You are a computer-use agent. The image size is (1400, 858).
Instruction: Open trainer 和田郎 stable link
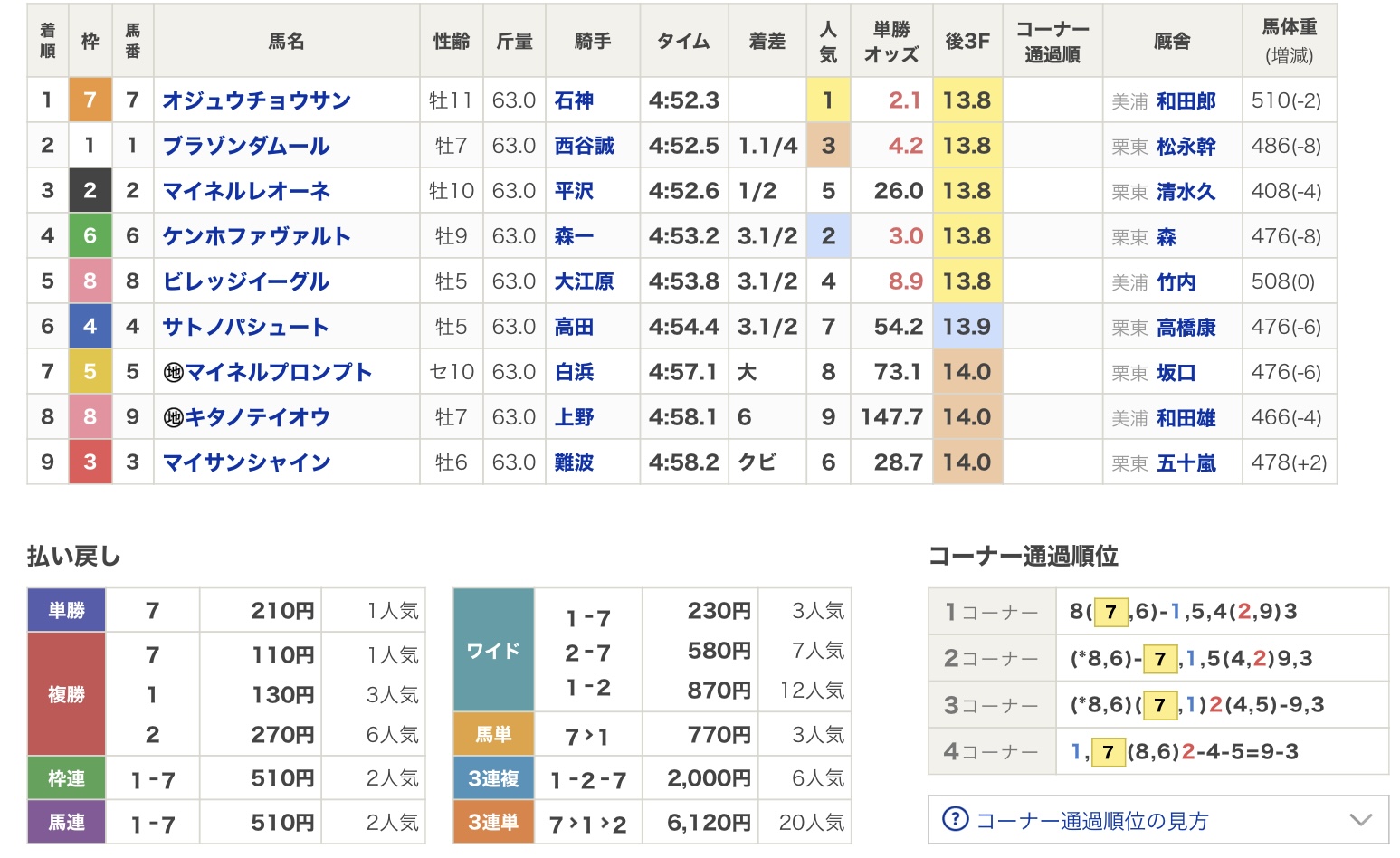1186,101
